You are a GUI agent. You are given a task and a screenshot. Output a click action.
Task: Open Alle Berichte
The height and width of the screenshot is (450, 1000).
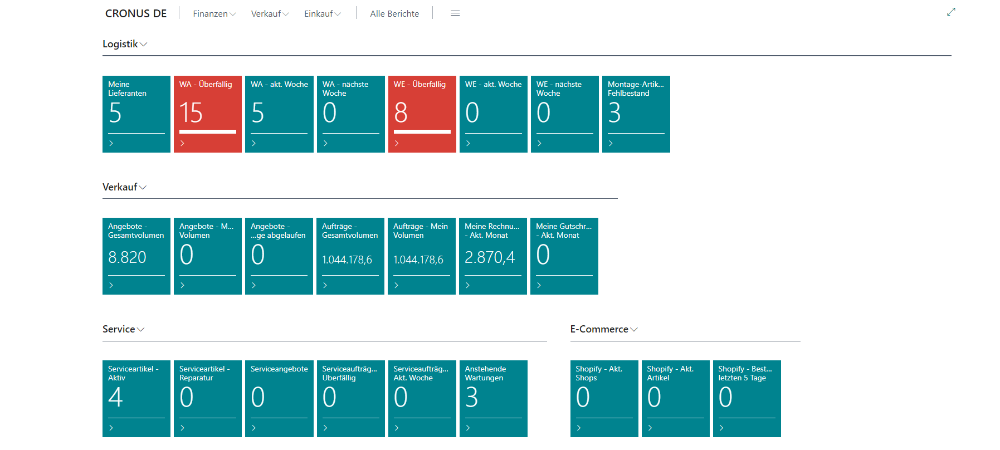(x=394, y=13)
